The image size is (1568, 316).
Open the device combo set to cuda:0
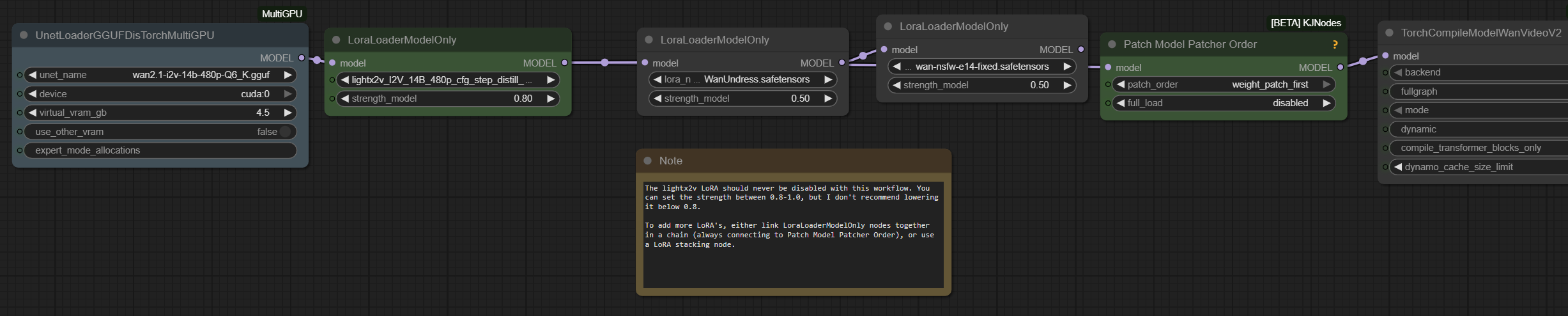pos(160,94)
